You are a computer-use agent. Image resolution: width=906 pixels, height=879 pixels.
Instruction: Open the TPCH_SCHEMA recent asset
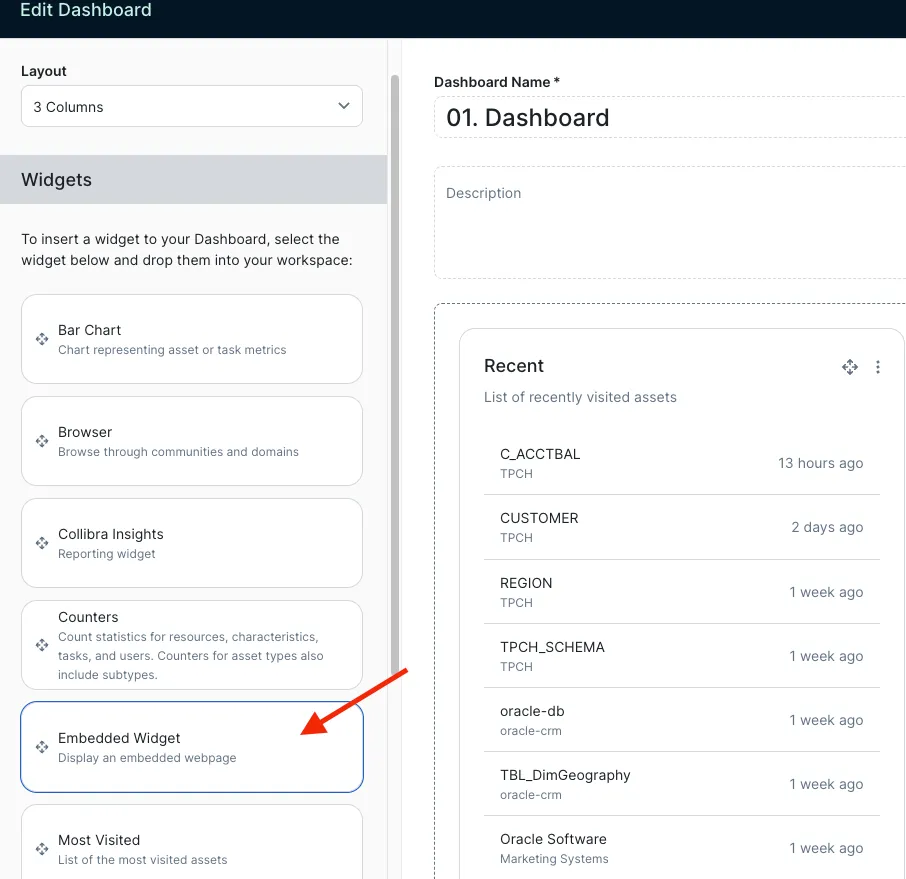[552, 647]
